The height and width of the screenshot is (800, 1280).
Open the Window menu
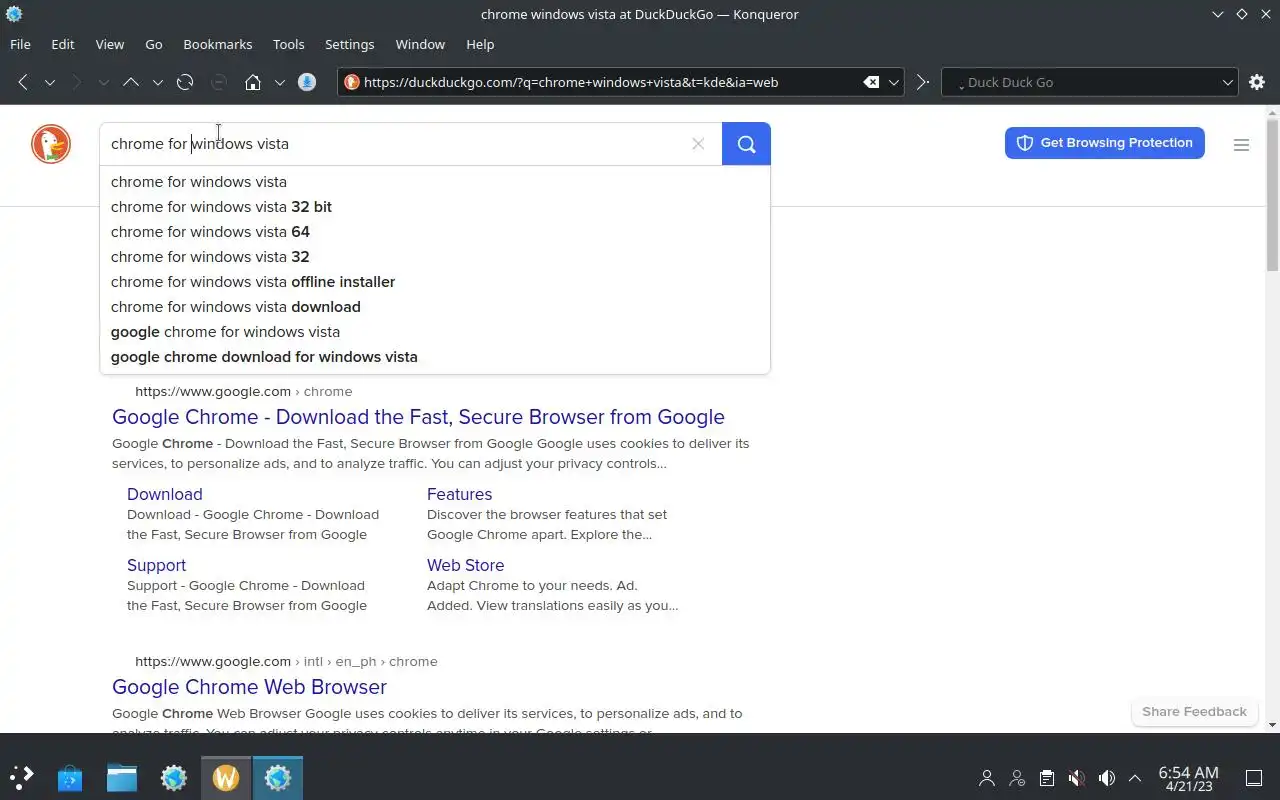pos(420,44)
